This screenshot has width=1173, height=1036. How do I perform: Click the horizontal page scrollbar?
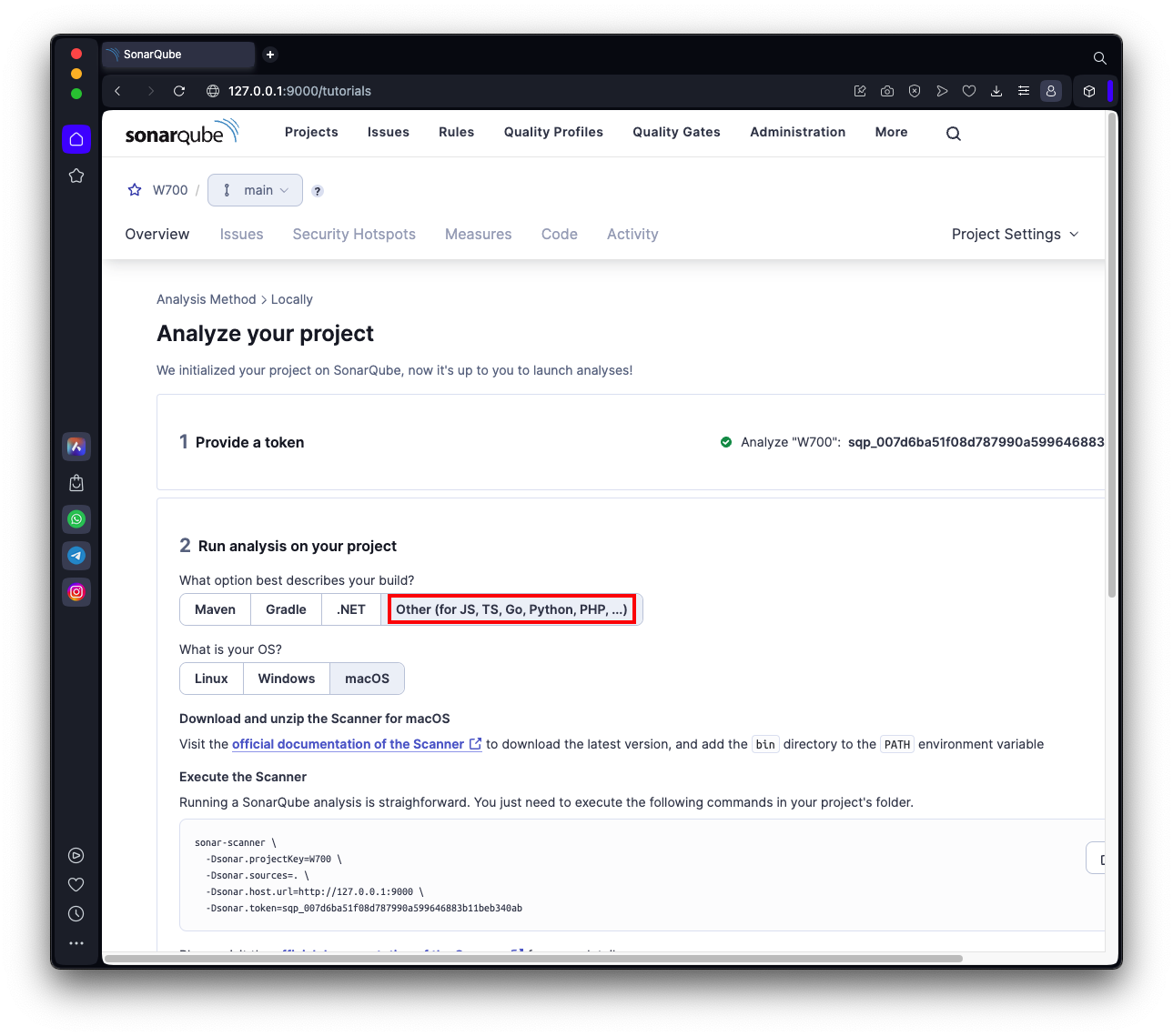click(x=535, y=958)
